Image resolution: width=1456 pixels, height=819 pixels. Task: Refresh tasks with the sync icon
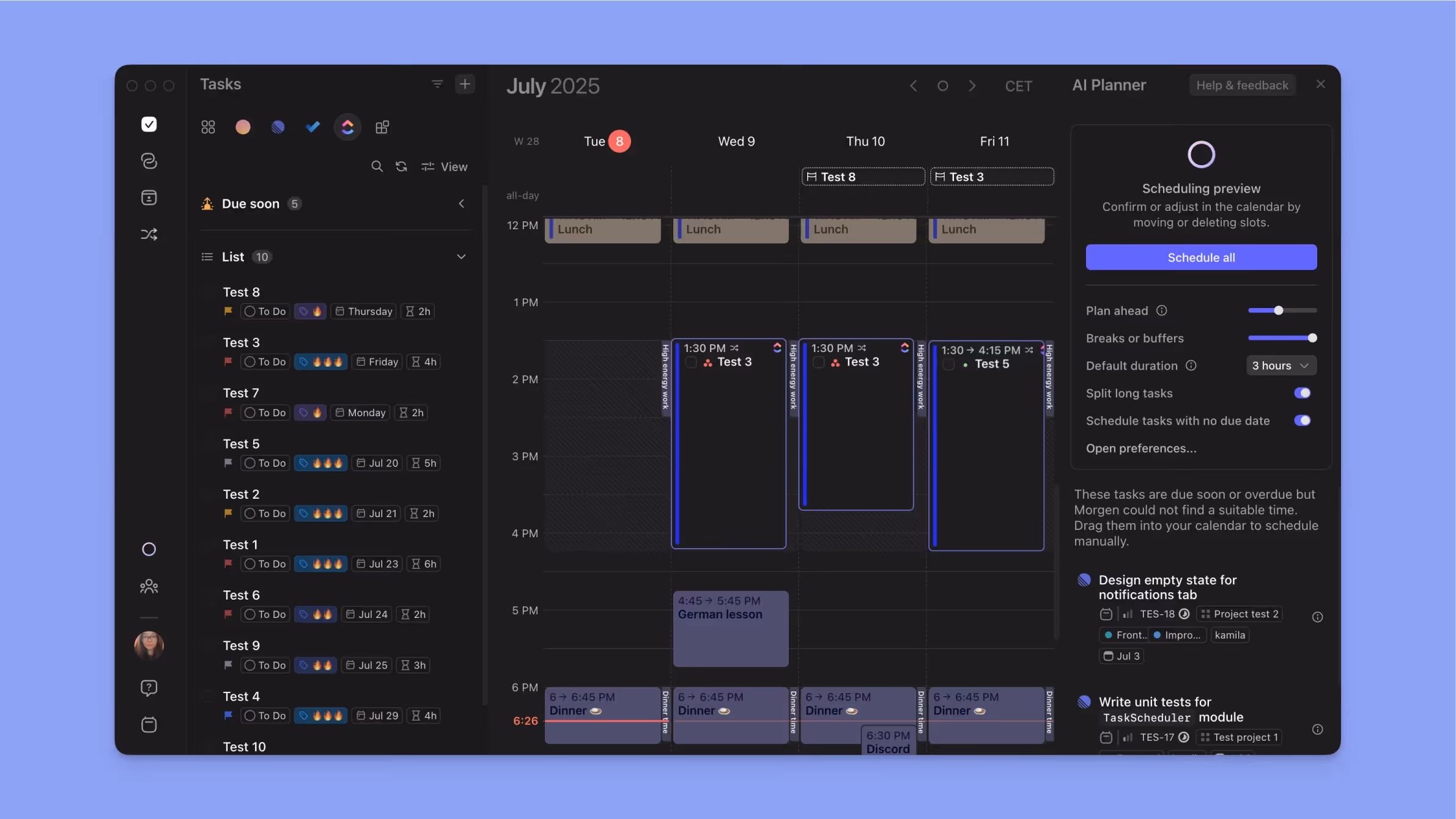(401, 166)
